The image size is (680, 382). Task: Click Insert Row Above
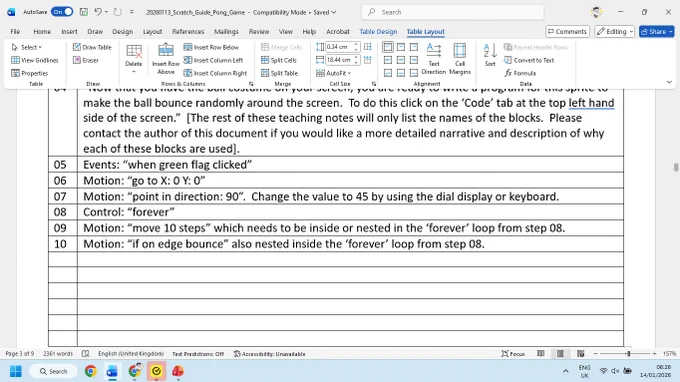tap(166, 59)
